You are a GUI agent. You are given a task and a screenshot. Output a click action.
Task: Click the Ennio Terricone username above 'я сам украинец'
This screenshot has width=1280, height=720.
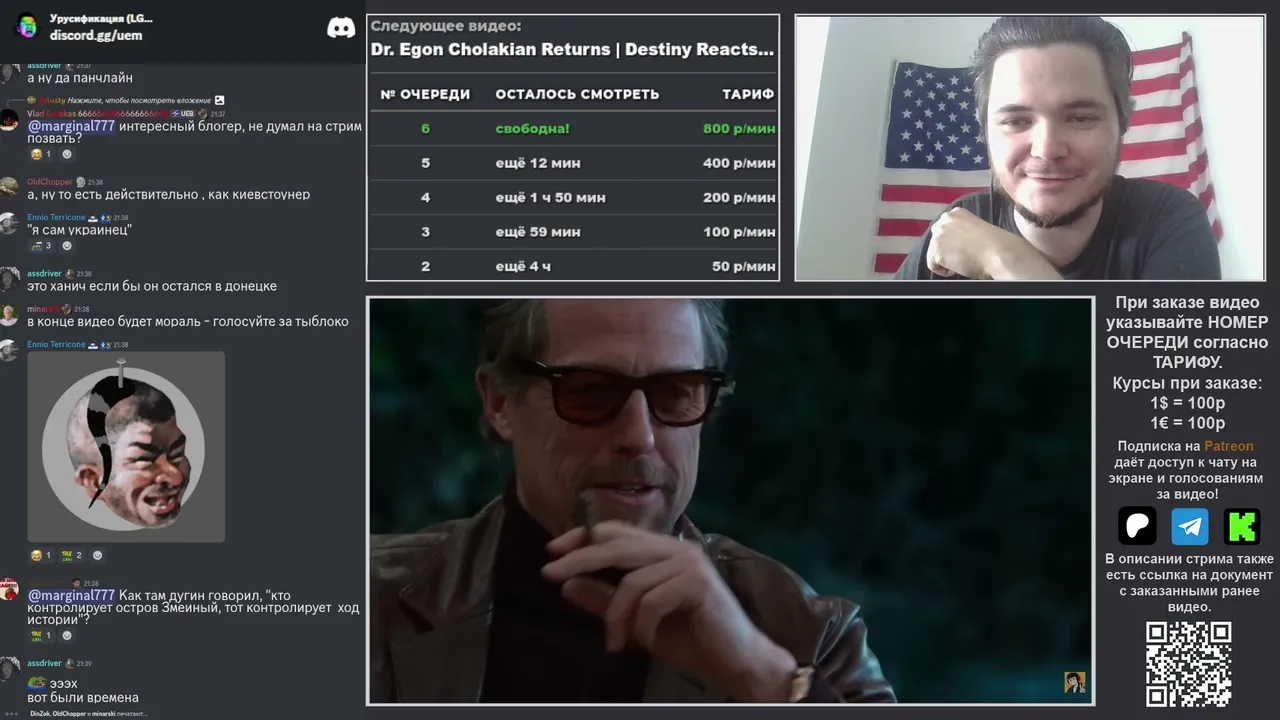tap(56, 217)
